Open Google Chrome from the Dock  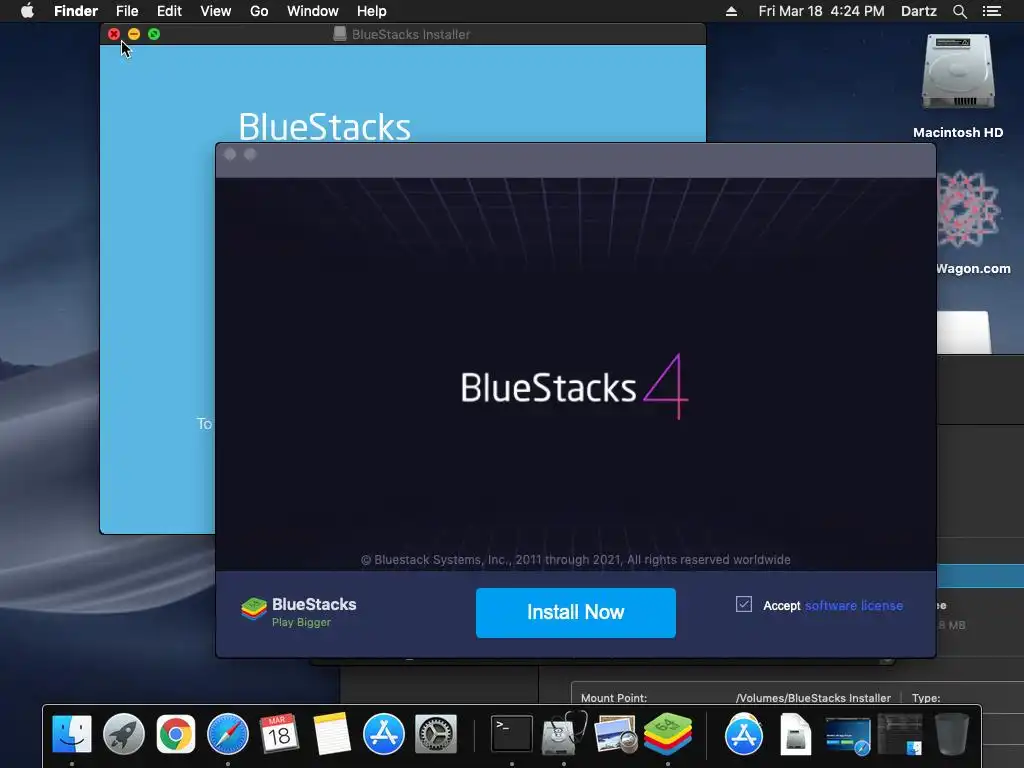click(176, 734)
